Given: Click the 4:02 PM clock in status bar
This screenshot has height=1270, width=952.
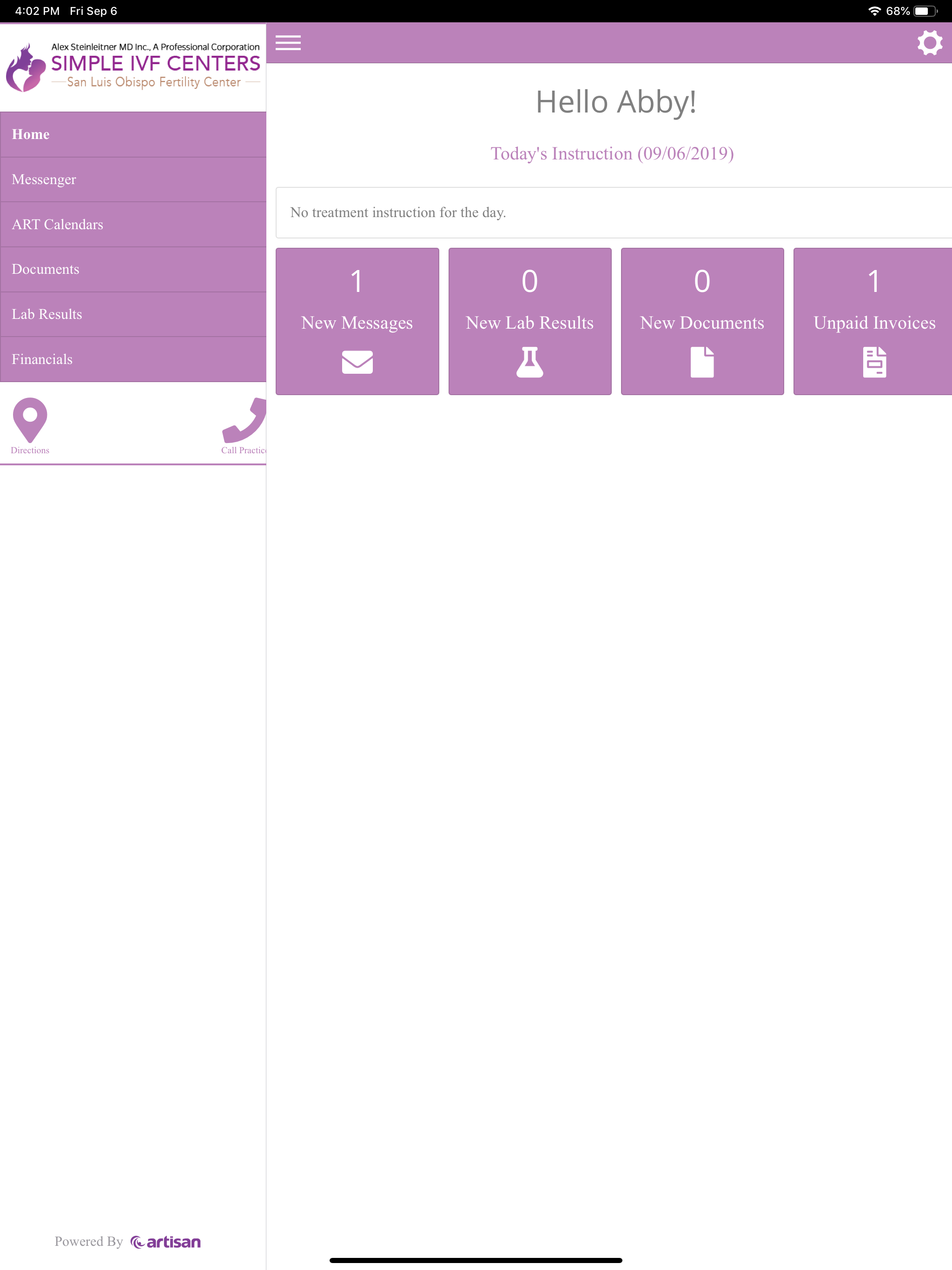Looking at the screenshot, I should [37, 11].
